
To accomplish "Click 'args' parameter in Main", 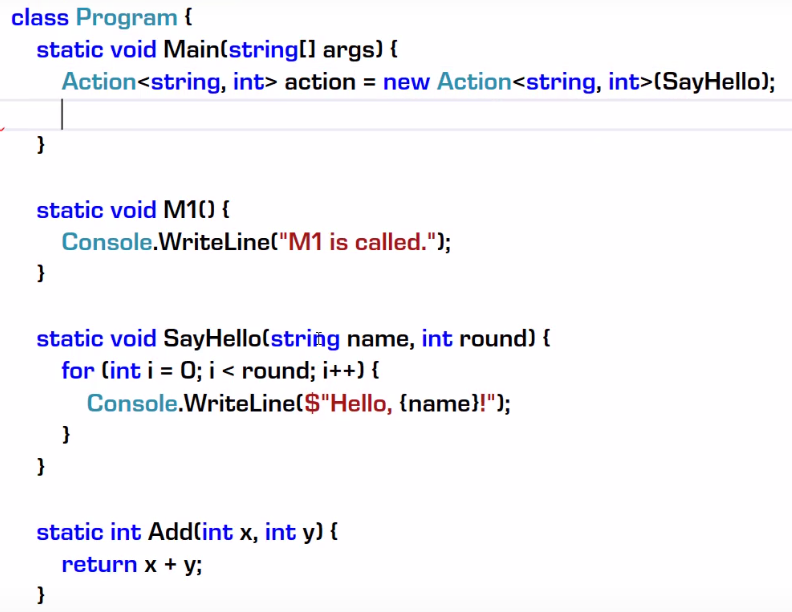I will (x=349, y=51).
